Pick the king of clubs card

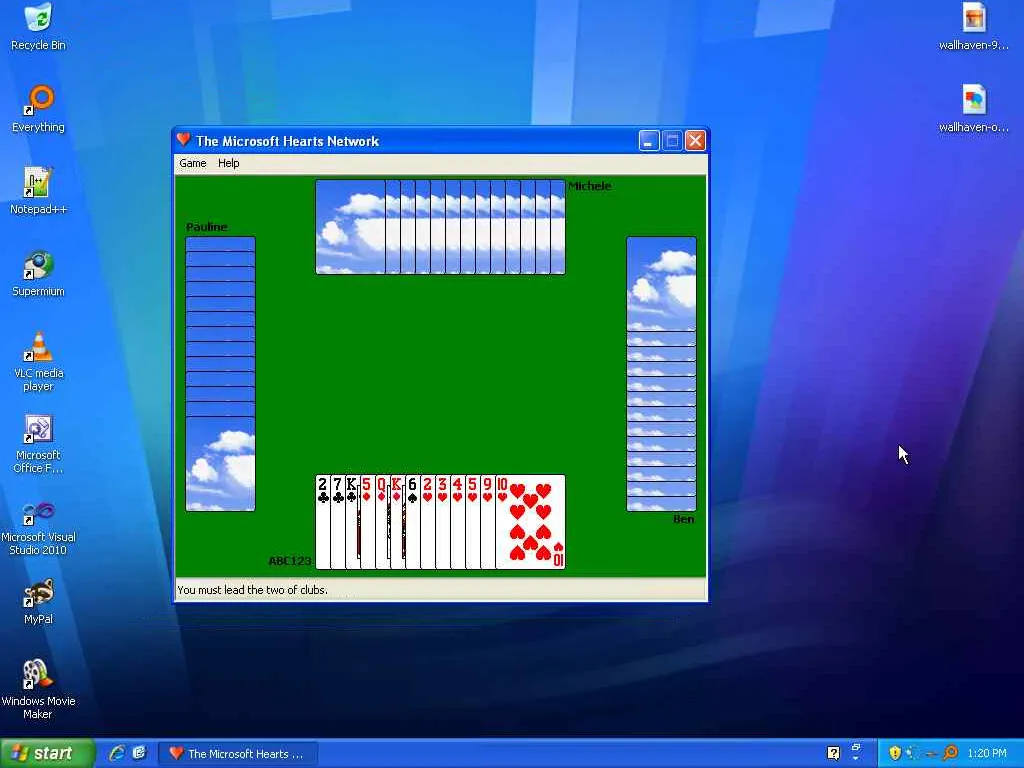(x=353, y=522)
